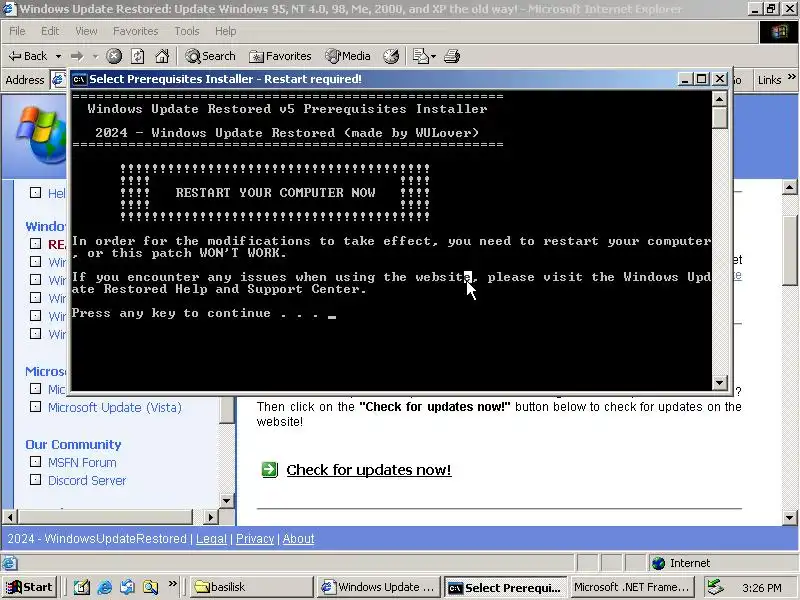Expand the Edit icon dropdown arrow
The image size is (800, 600).
[434, 56]
